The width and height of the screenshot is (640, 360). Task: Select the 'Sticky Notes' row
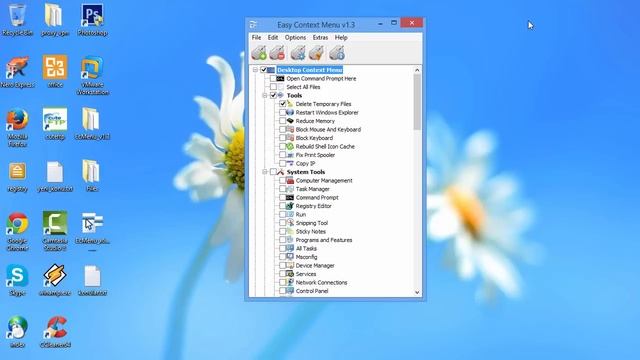tap(311, 231)
